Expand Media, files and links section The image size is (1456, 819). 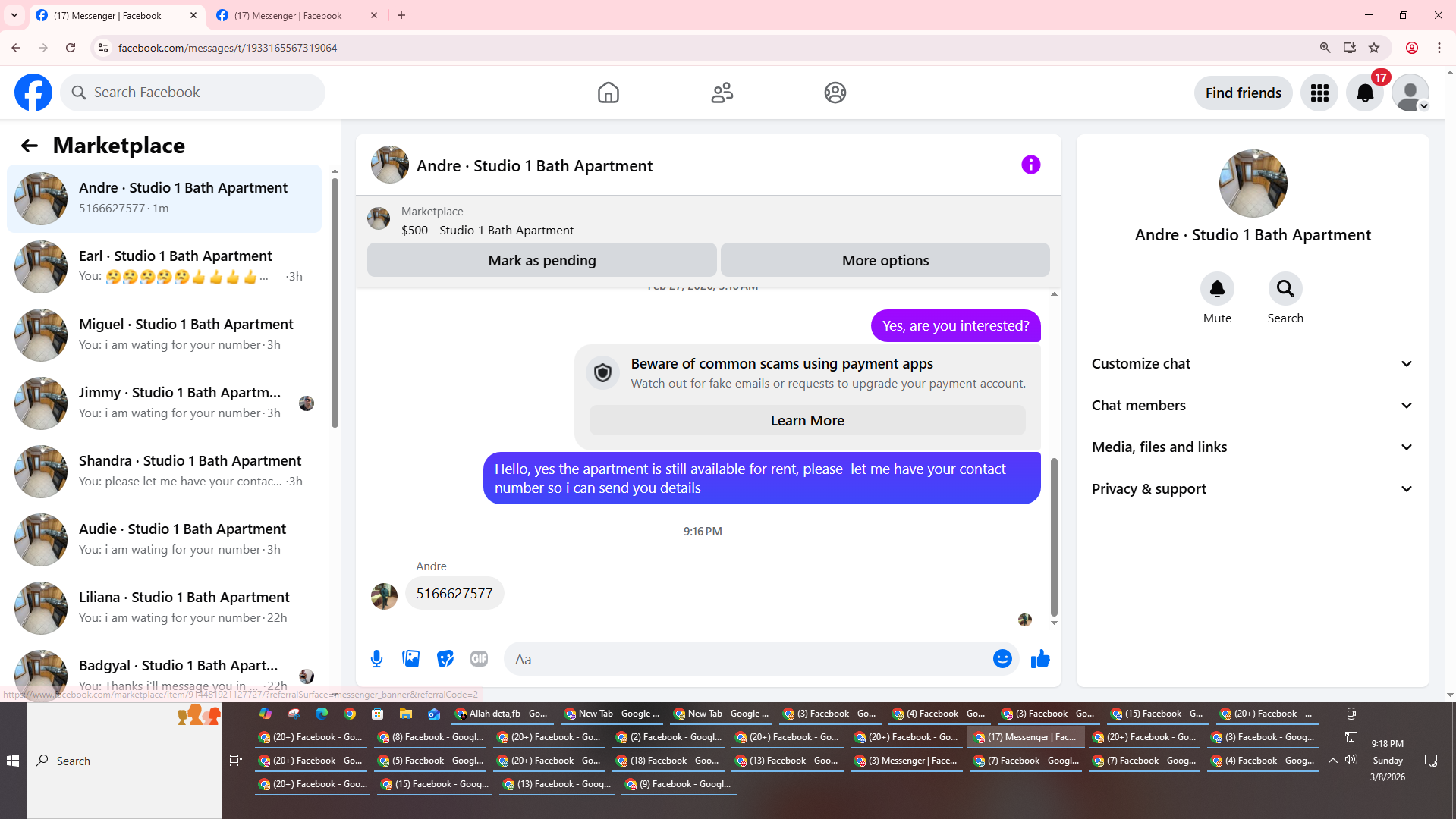1252,447
